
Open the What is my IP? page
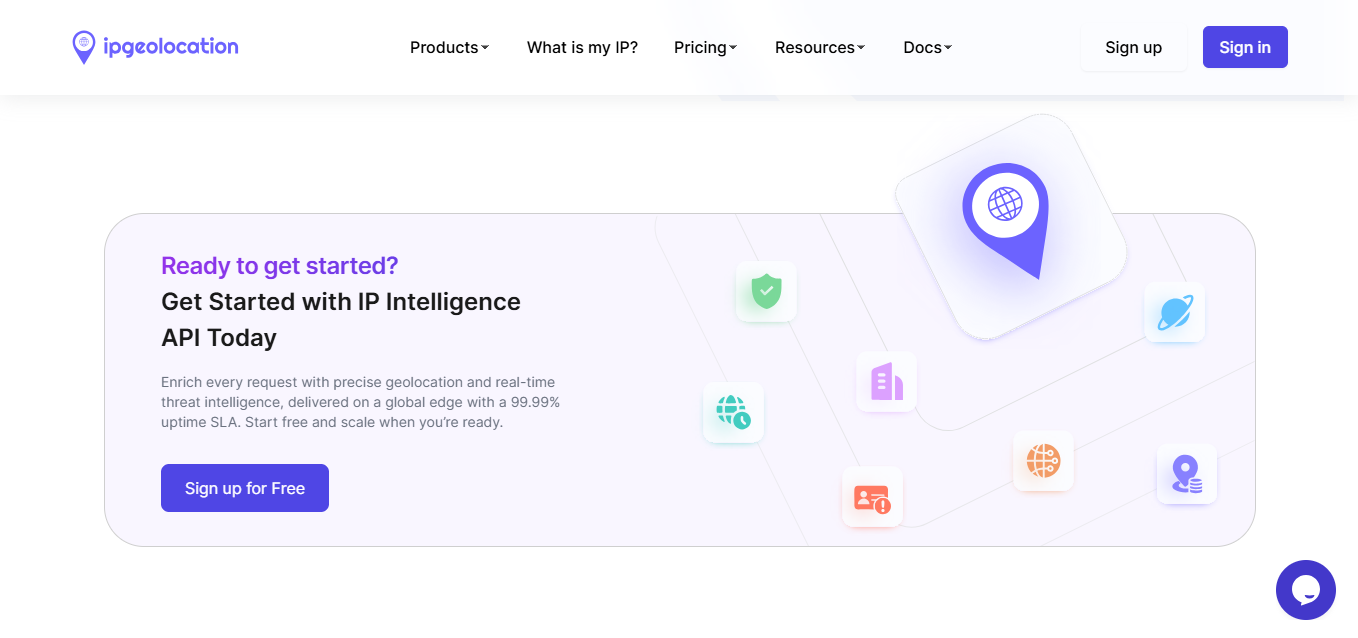click(x=582, y=47)
